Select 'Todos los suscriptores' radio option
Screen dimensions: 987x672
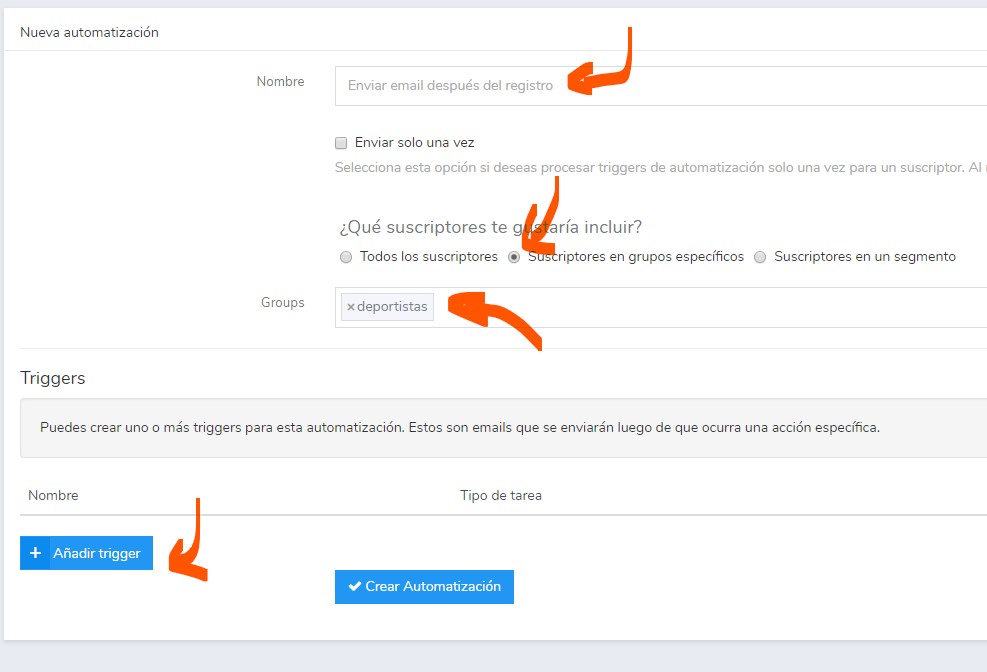(x=346, y=257)
